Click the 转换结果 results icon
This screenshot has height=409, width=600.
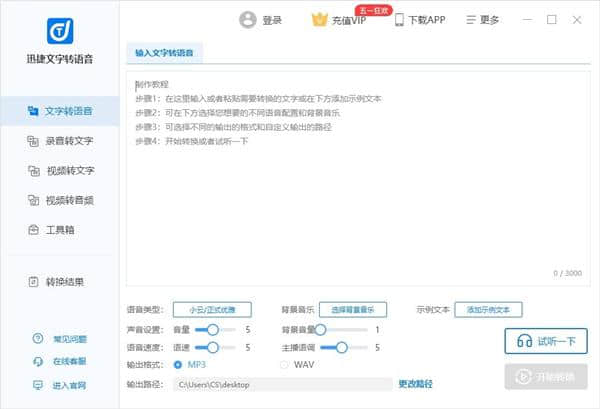[x=33, y=282]
